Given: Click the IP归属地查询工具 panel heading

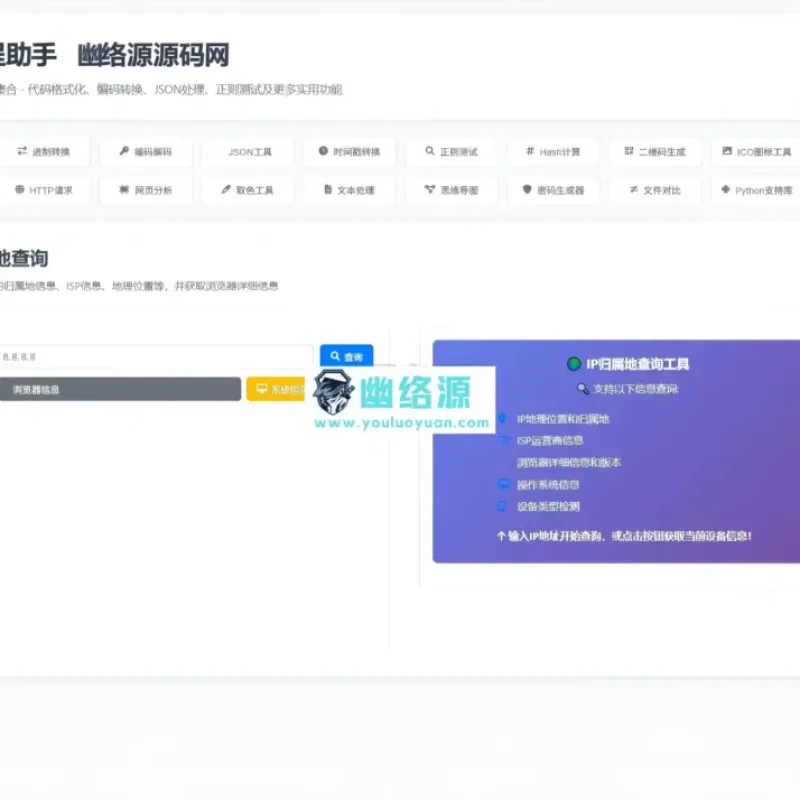Looking at the screenshot, I should click(x=637, y=364).
